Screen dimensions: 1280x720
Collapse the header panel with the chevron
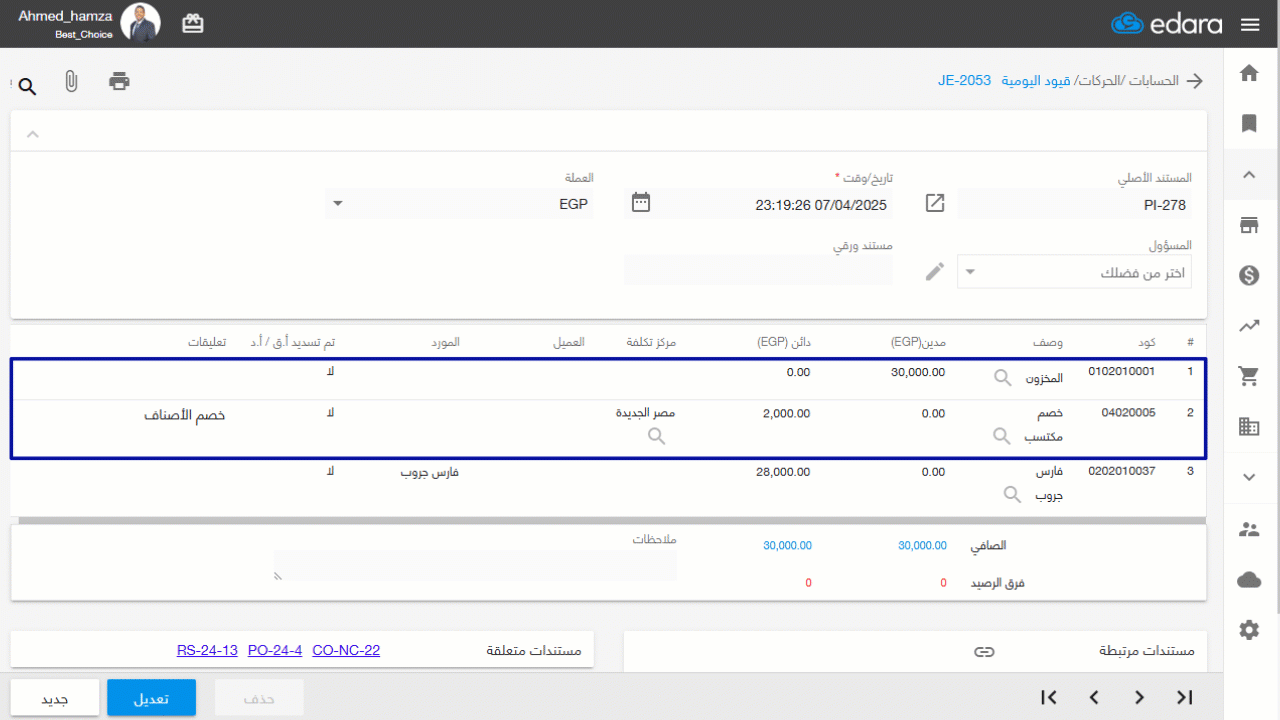click(32, 133)
